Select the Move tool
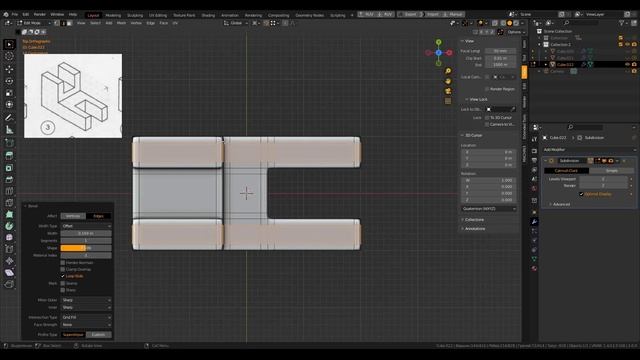The width and height of the screenshot is (640, 360). (9, 69)
